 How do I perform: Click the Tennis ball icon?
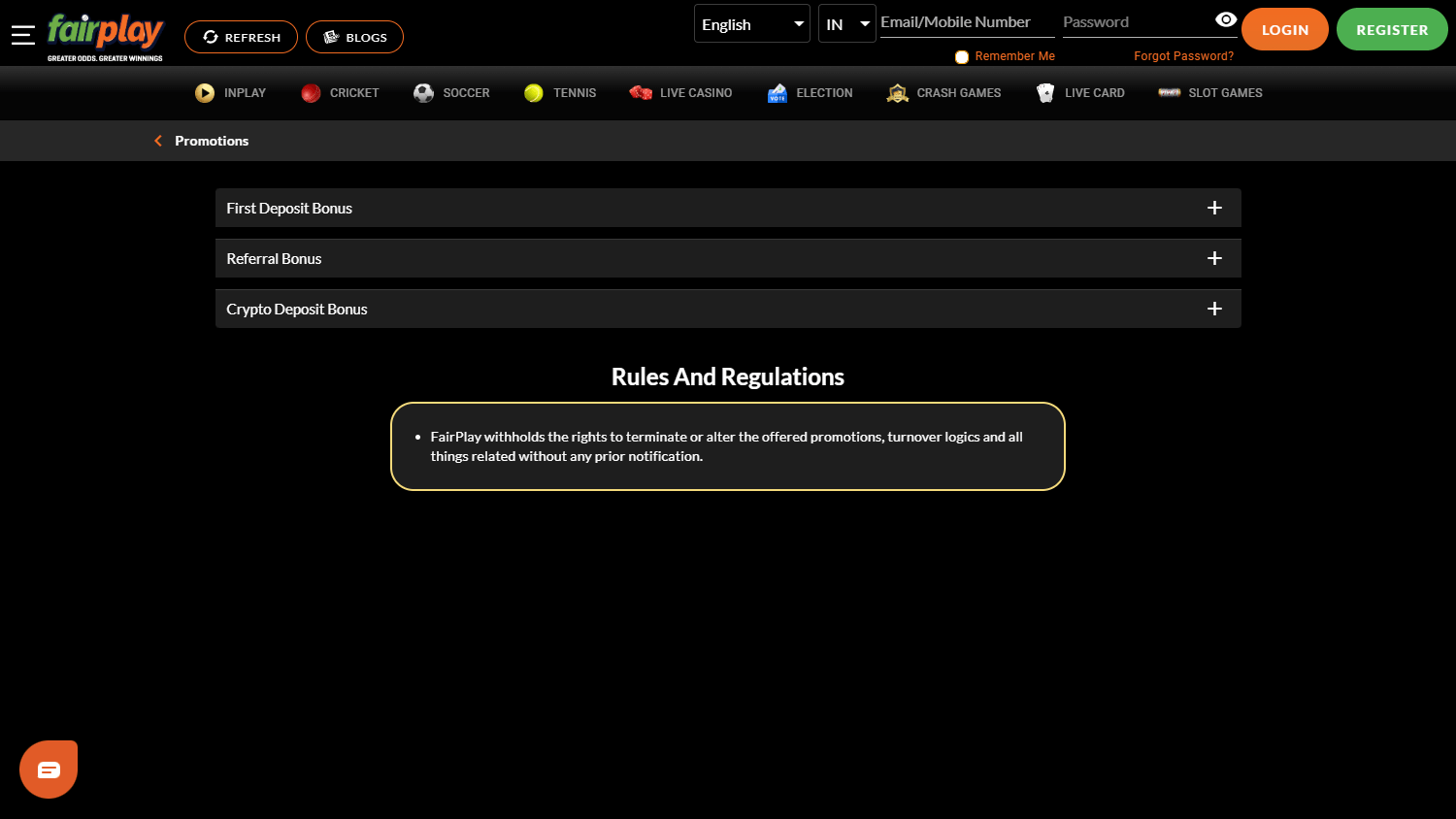[x=534, y=93]
